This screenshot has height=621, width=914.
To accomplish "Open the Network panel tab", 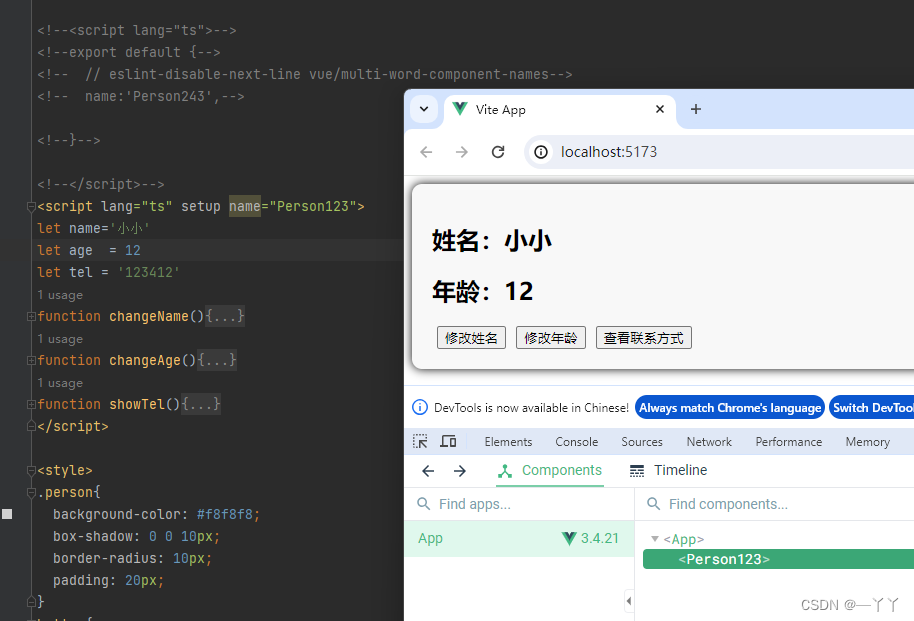I will point(709,442).
